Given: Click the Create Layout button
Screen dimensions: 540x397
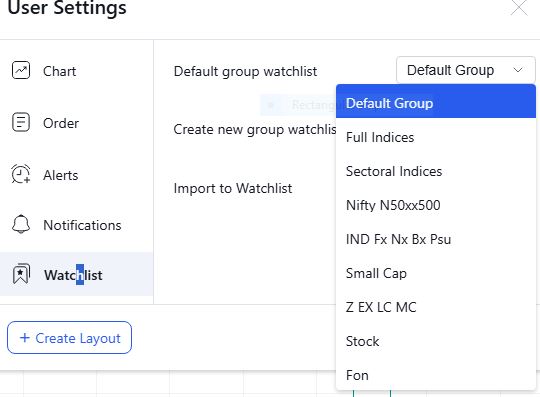Looking at the screenshot, I should [x=69, y=337].
